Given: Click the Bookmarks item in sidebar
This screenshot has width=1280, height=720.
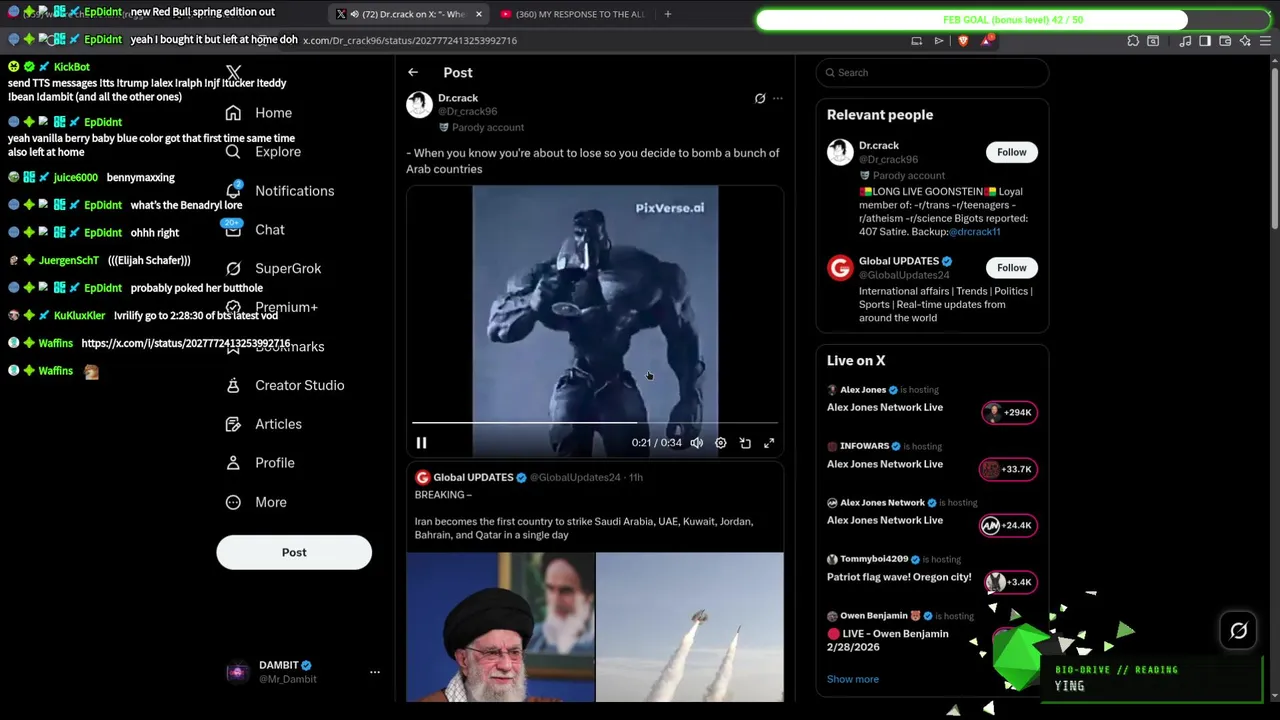Looking at the screenshot, I should pyautogui.click(x=275, y=346).
